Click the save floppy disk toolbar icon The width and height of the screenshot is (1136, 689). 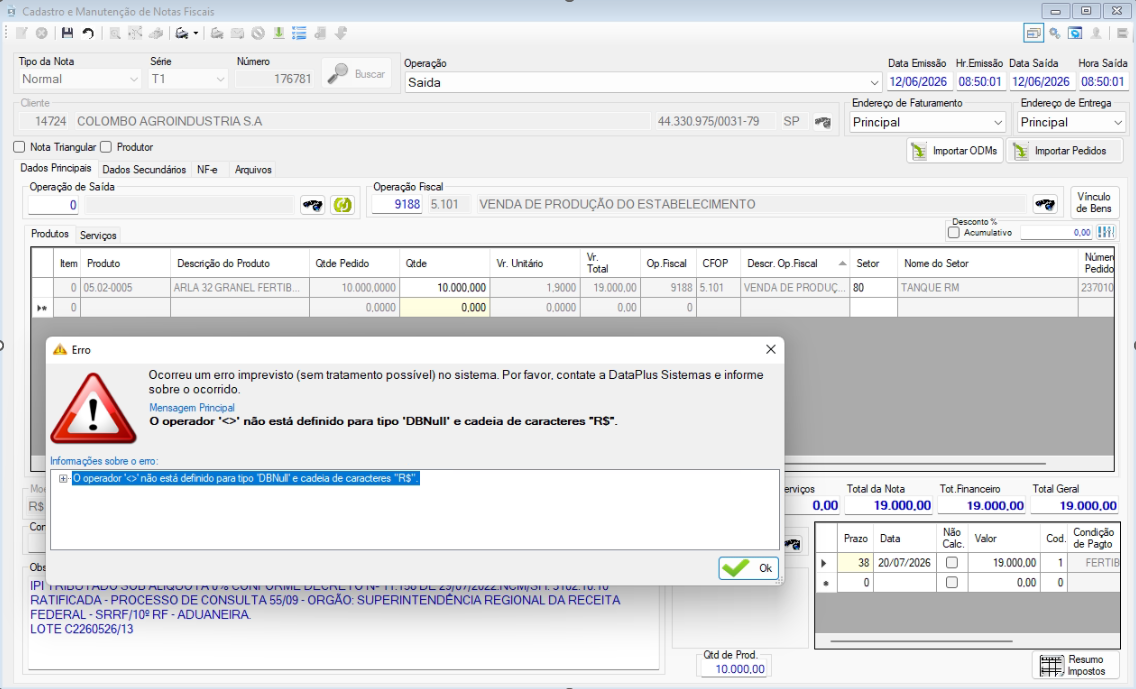pyautogui.click(x=67, y=33)
